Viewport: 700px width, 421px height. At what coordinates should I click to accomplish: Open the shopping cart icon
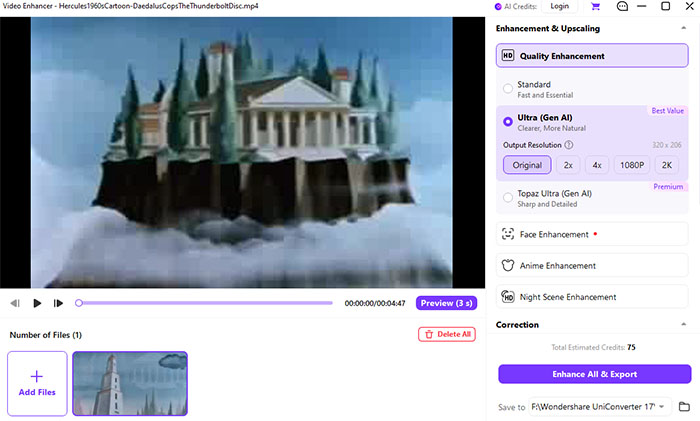point(595,6)
